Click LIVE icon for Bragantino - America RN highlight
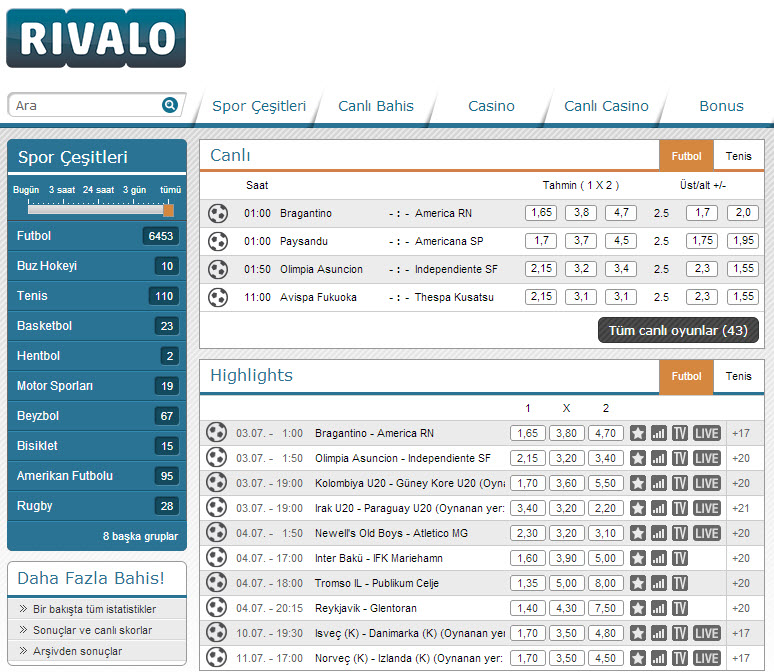The width and height of the screenshot is (774, 672). tap(706, 434)
